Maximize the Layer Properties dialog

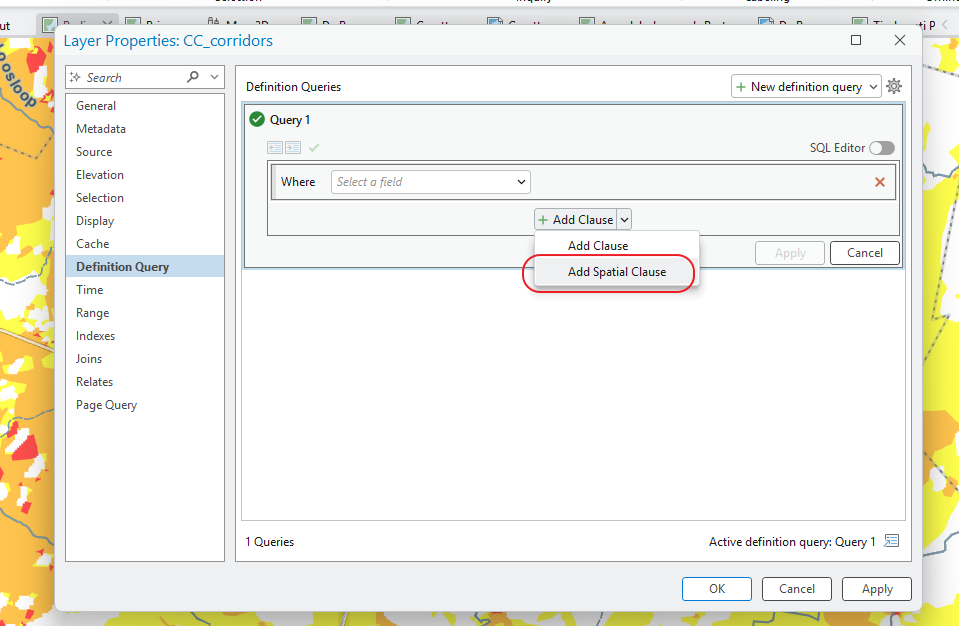[856, 40]
